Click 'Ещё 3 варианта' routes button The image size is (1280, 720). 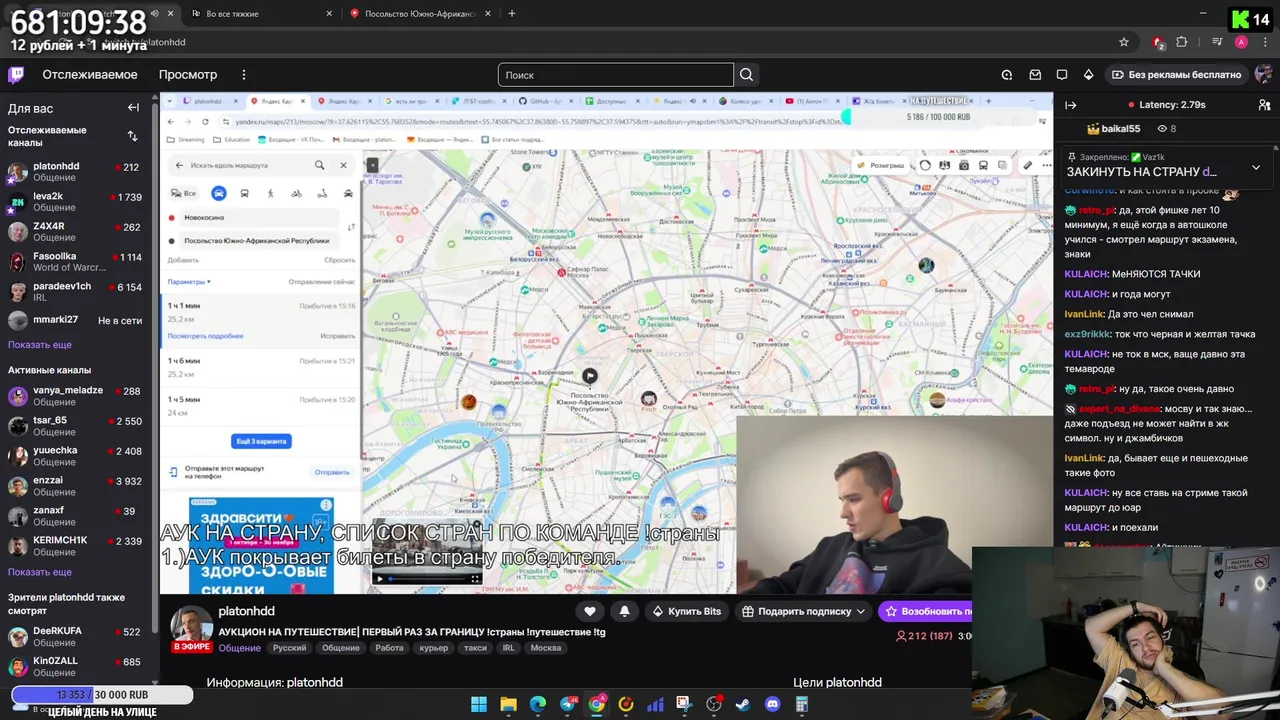(261, 441)
